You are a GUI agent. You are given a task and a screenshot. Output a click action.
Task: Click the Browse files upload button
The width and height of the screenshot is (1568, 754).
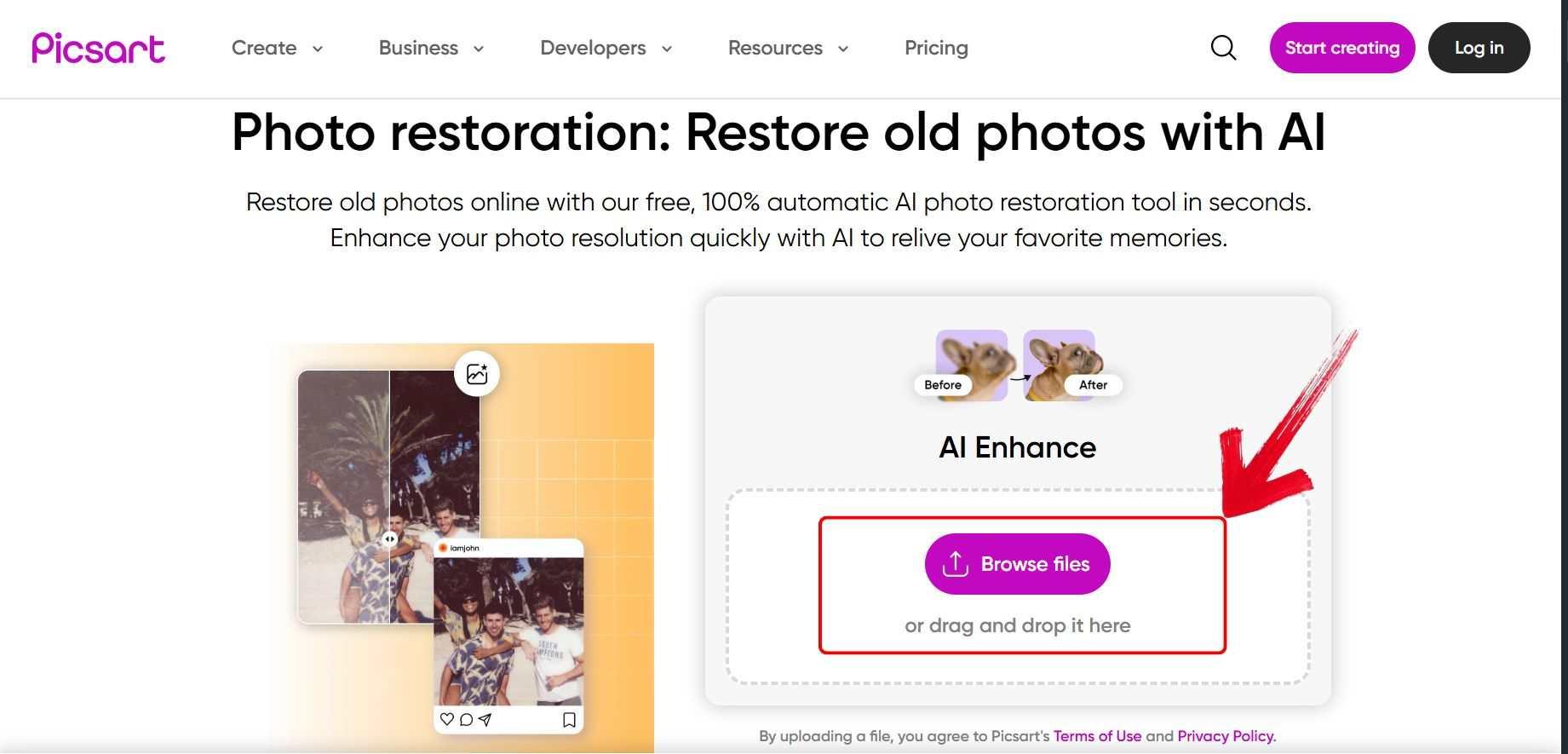tap(1017, 564)
